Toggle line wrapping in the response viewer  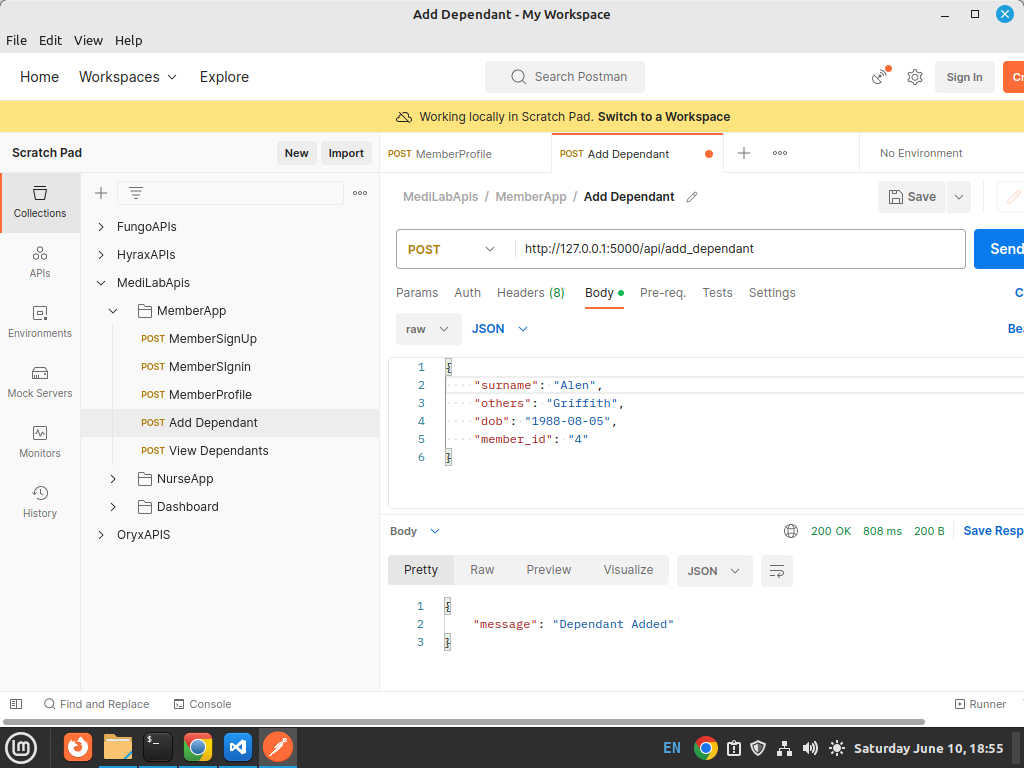(777, 570)
